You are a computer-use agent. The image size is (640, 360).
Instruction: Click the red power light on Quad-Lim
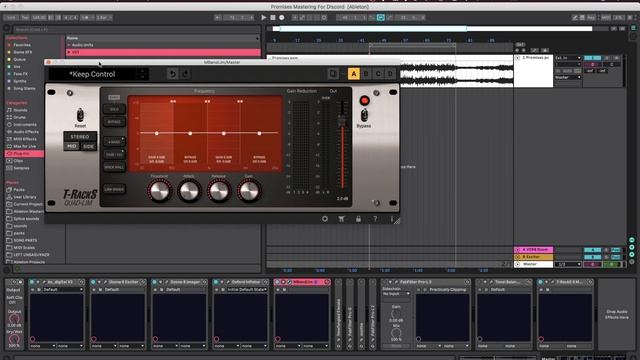tap(364, 100)
